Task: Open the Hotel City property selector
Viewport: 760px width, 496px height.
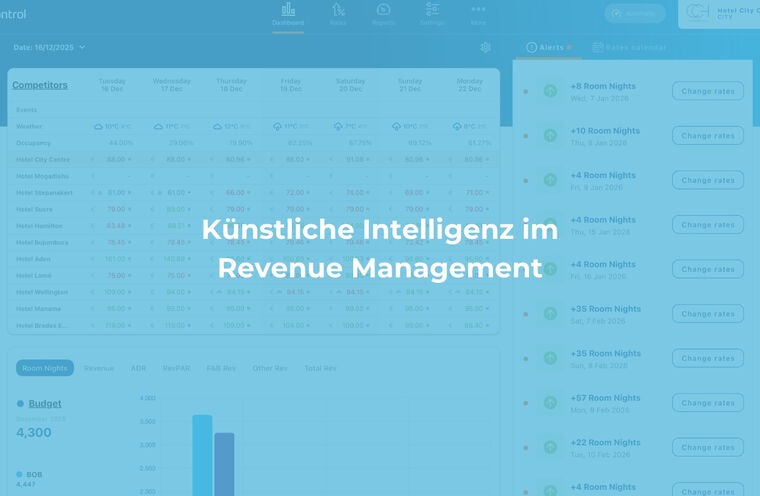Action: (x=718, y=13)
